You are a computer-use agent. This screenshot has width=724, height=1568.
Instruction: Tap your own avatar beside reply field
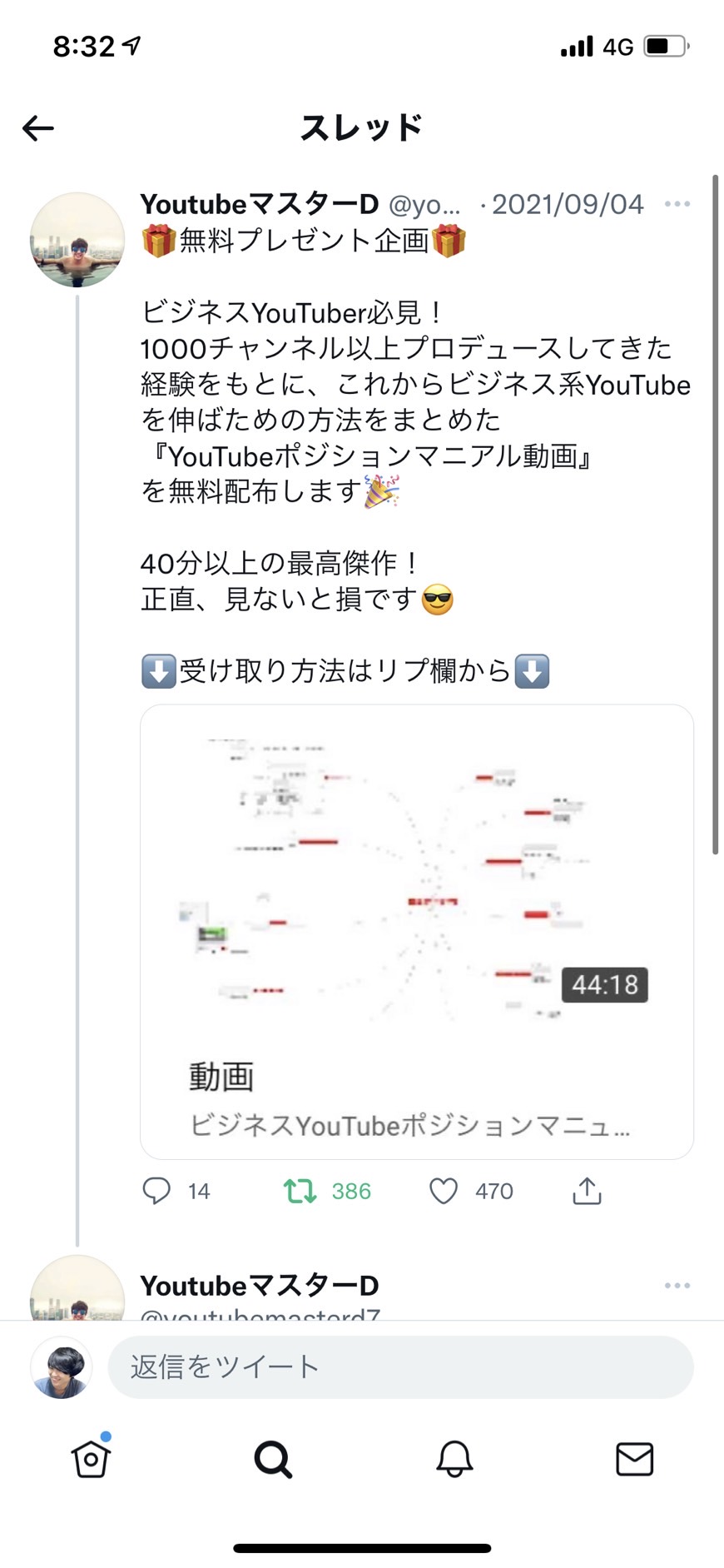click(x=62, y=1367)
